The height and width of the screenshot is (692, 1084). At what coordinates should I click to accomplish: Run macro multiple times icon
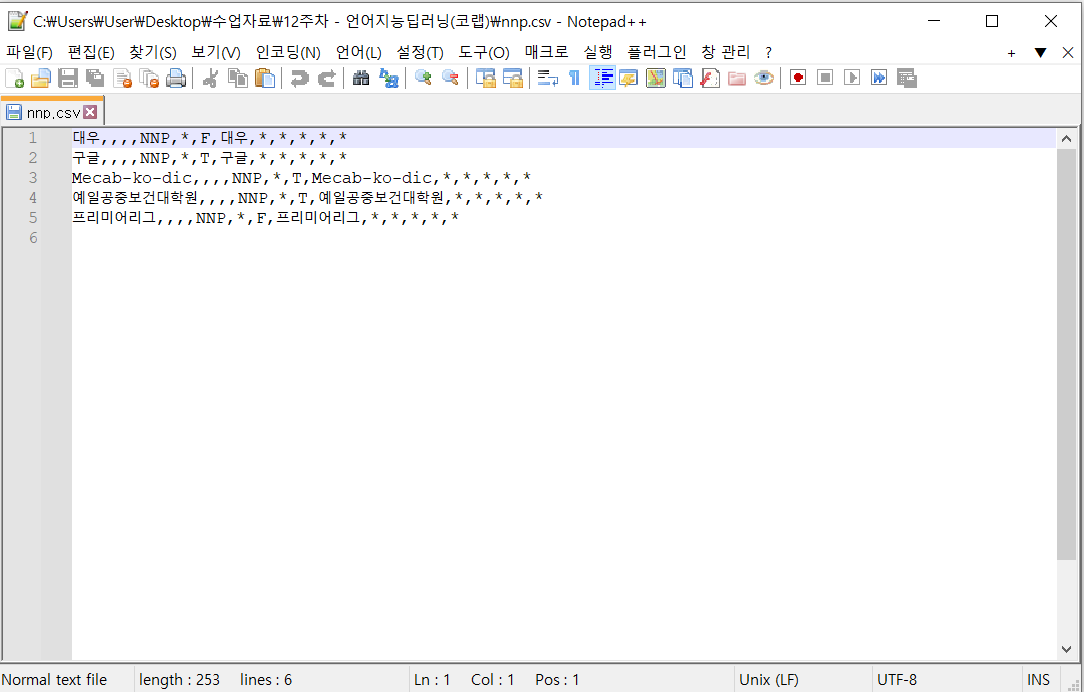[879, 78]
